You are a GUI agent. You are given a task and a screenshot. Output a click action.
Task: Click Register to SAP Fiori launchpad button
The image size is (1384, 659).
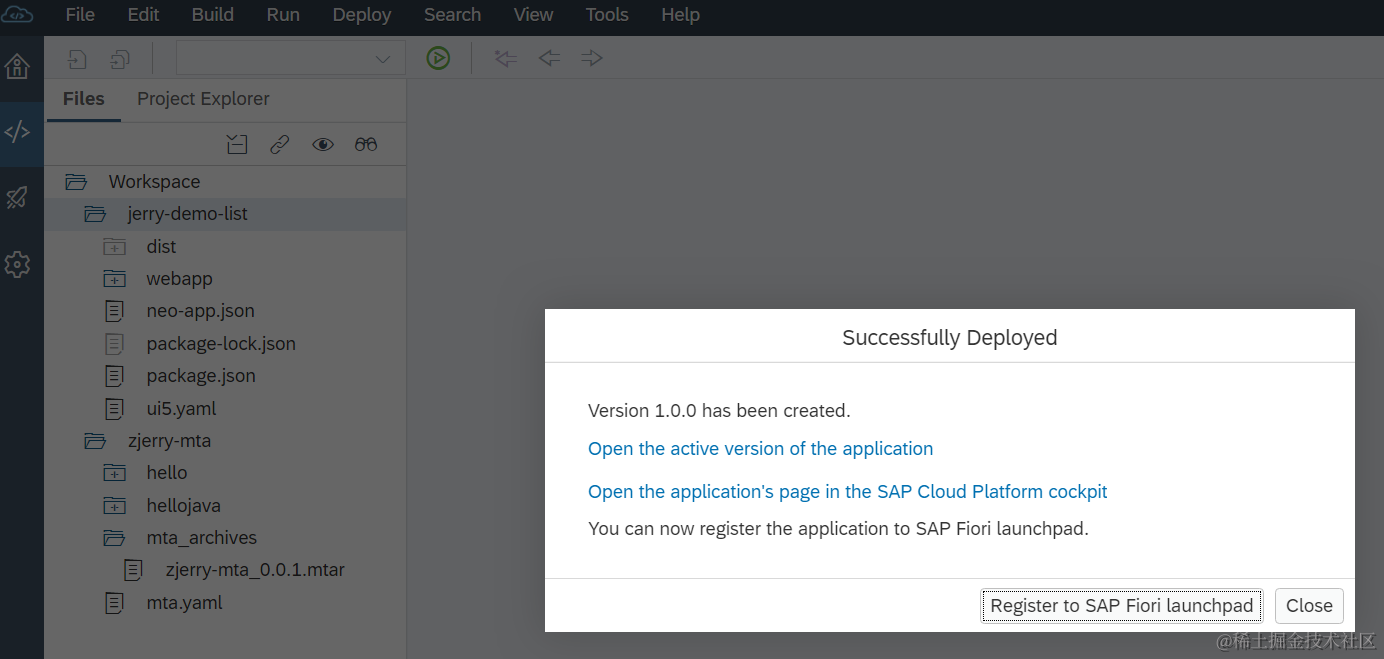point(1121,606)
